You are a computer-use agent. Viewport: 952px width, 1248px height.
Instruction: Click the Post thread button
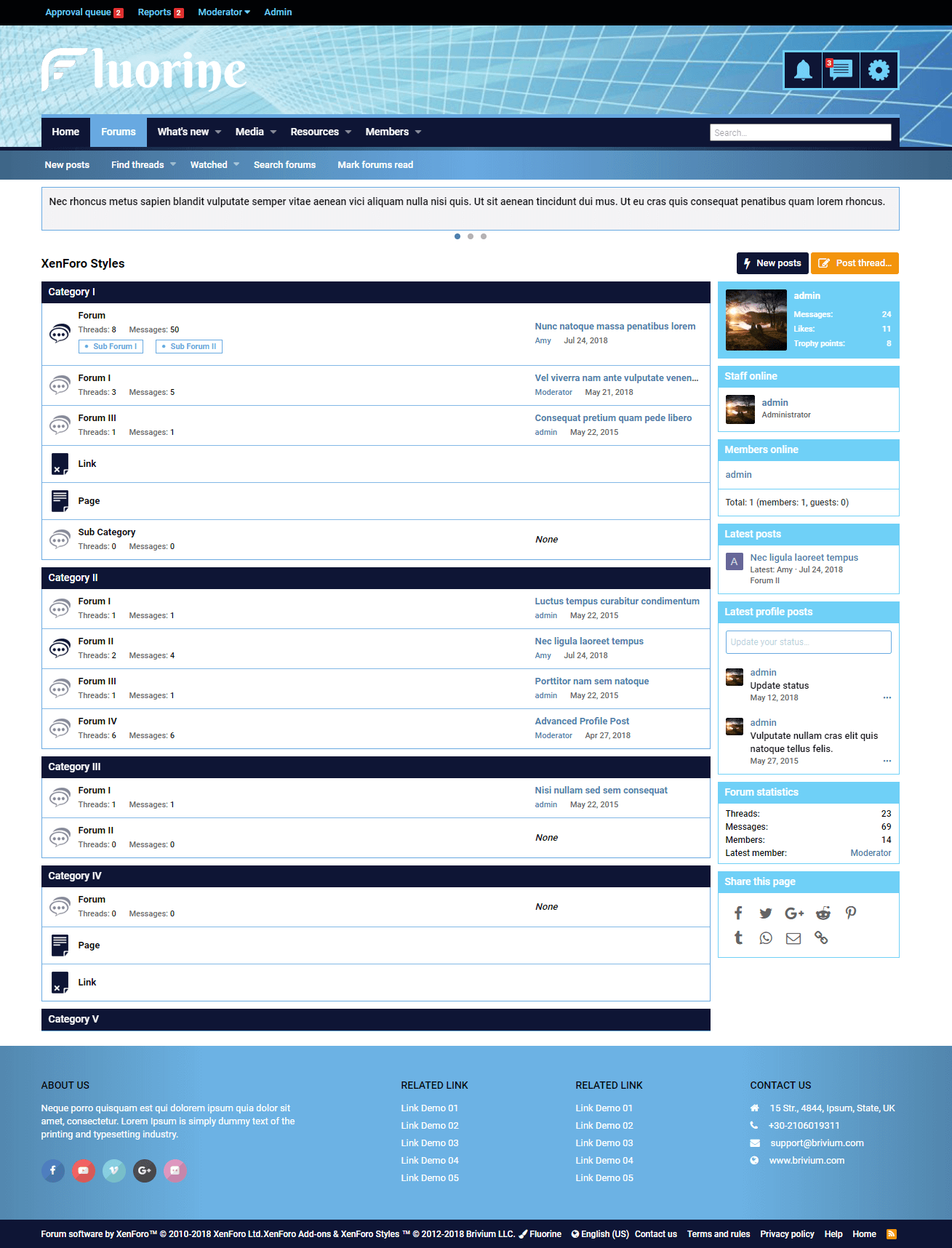(x=855, y=263)
